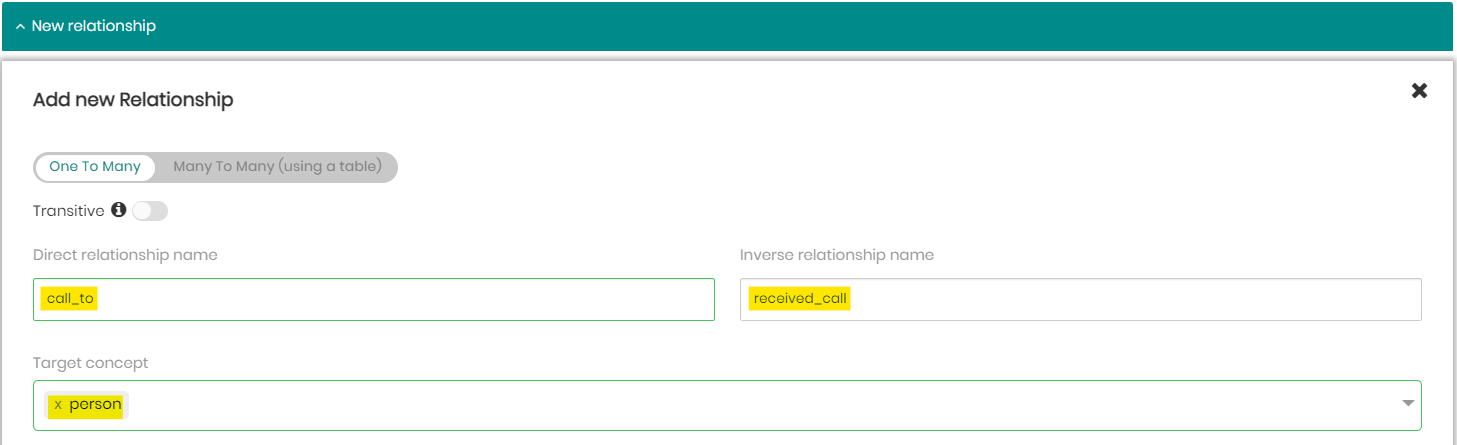The image size is (1457, 445).
Task: Click the person tag in Target concept
Action: coord(95,405)
